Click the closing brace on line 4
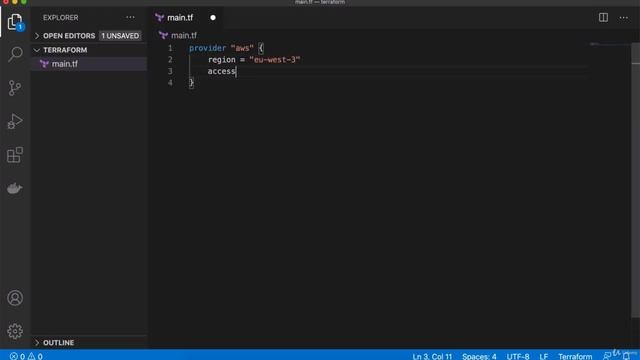 coord(191,82)
